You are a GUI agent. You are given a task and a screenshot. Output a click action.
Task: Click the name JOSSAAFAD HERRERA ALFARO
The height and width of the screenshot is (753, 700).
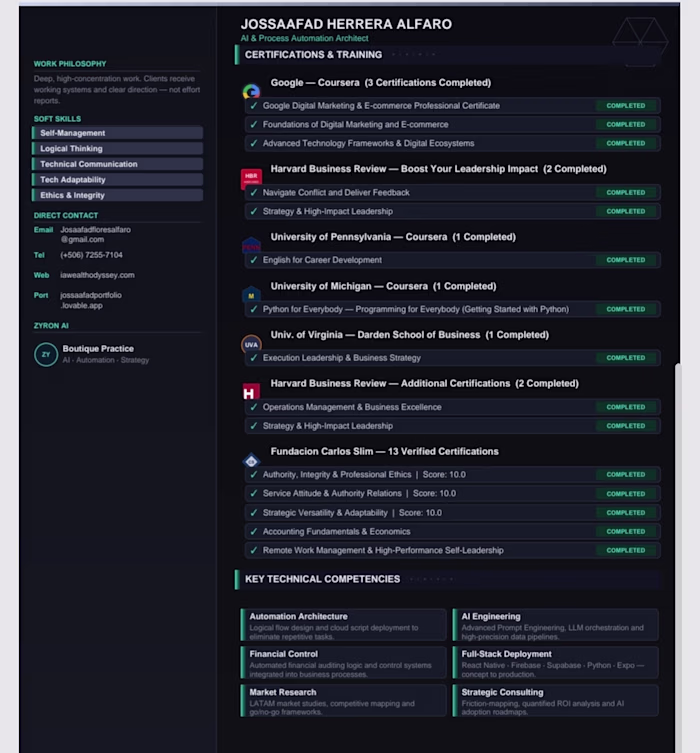click(x=346, y=24)
